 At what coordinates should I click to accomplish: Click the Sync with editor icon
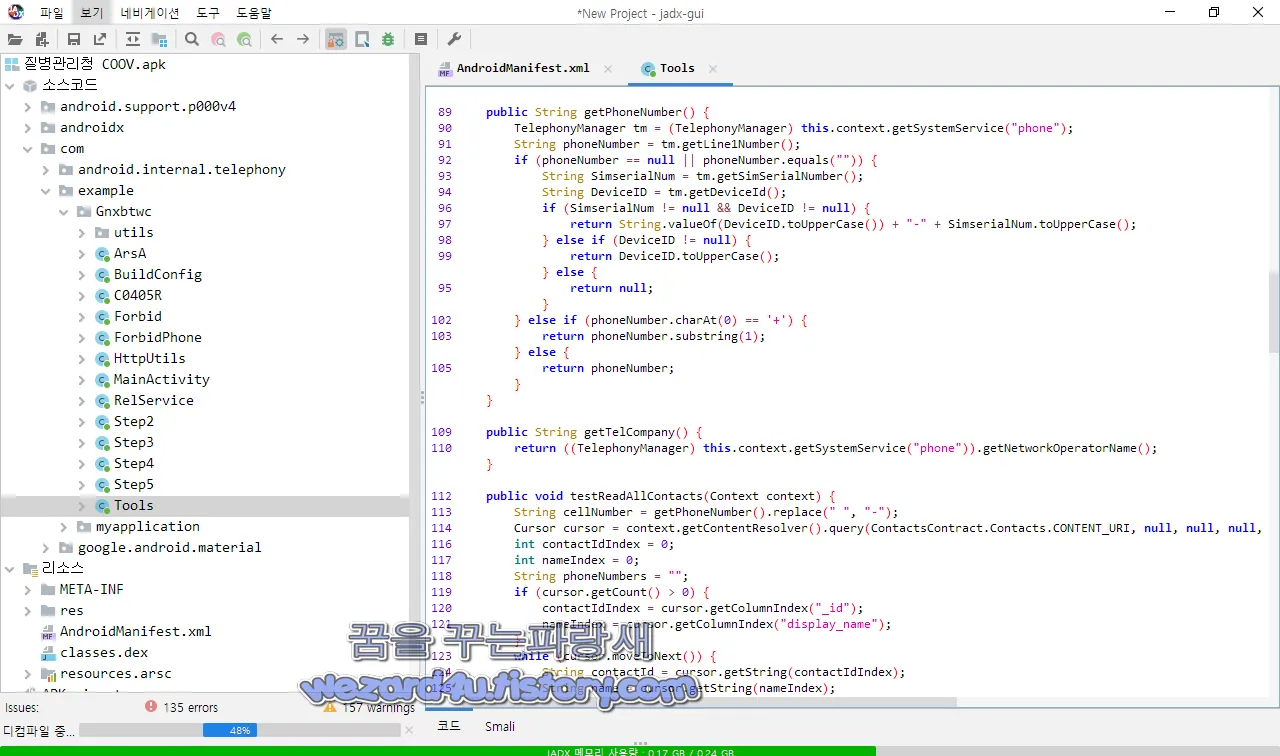pos(133,39)
